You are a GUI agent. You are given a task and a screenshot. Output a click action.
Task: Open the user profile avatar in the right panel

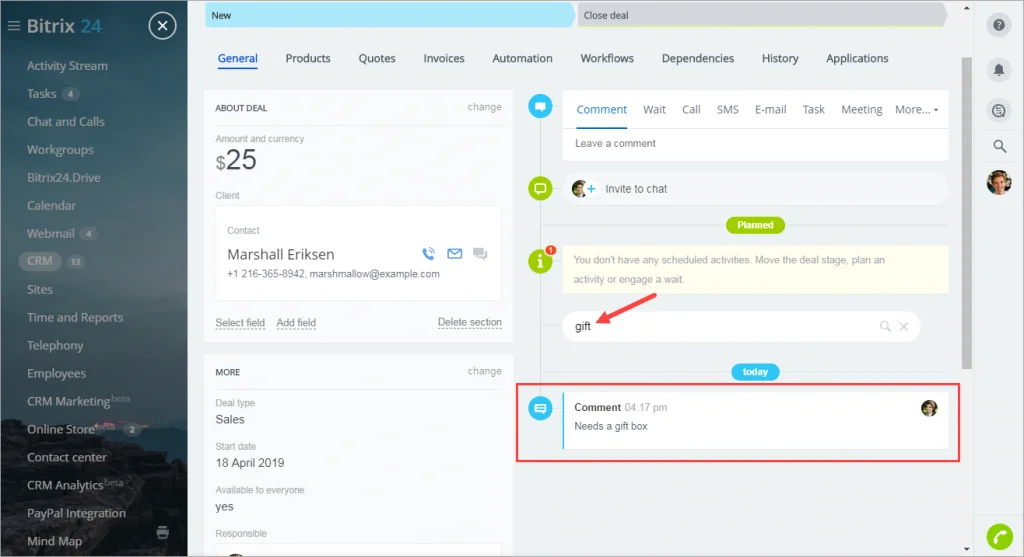[999, 182]
